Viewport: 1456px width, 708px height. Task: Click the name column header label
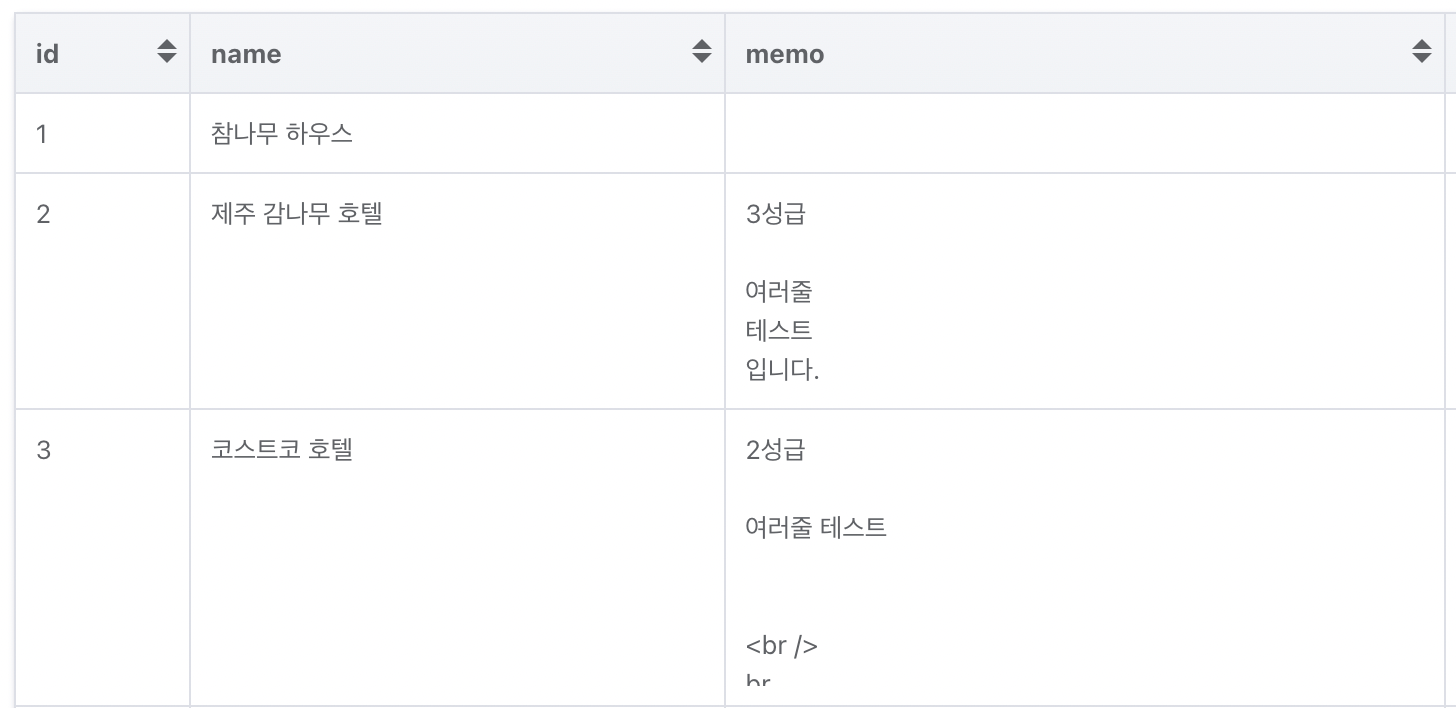(246, 54)
